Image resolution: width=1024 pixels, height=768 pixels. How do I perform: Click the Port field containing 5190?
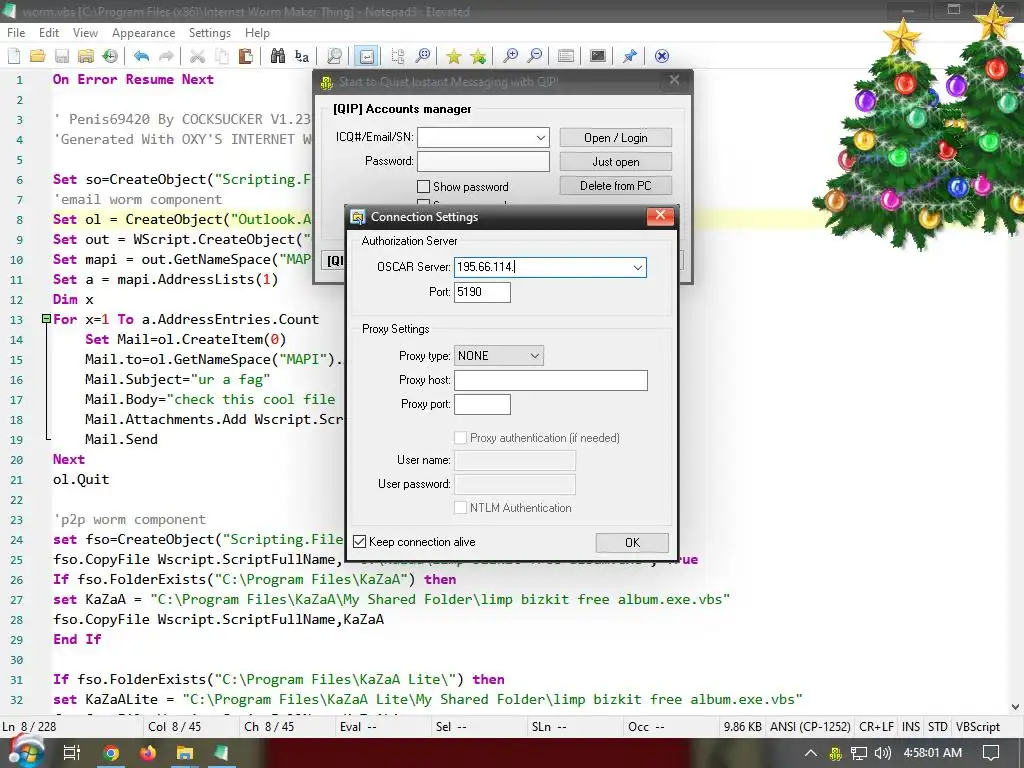tap(482, 292)
